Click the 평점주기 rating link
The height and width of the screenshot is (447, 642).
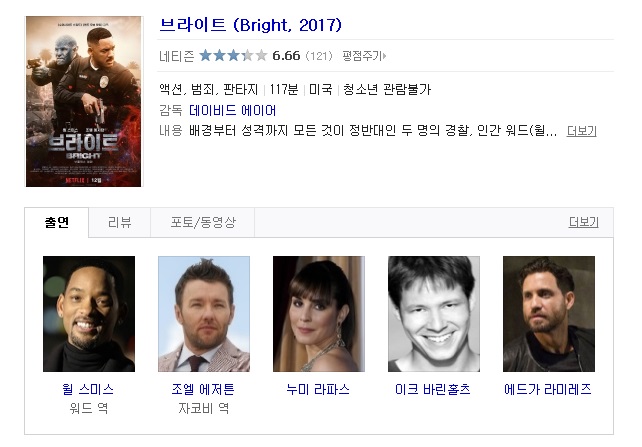click(x=362, y=56)
